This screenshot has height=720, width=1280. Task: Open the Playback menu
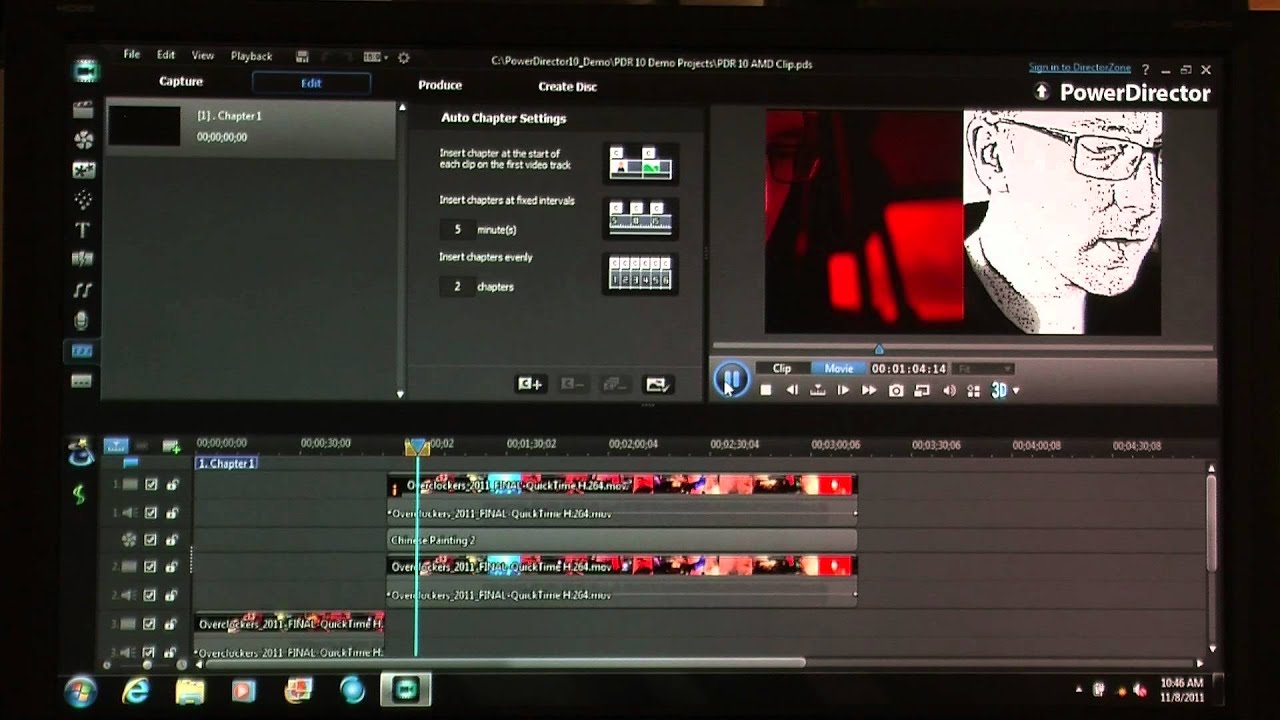251,57
